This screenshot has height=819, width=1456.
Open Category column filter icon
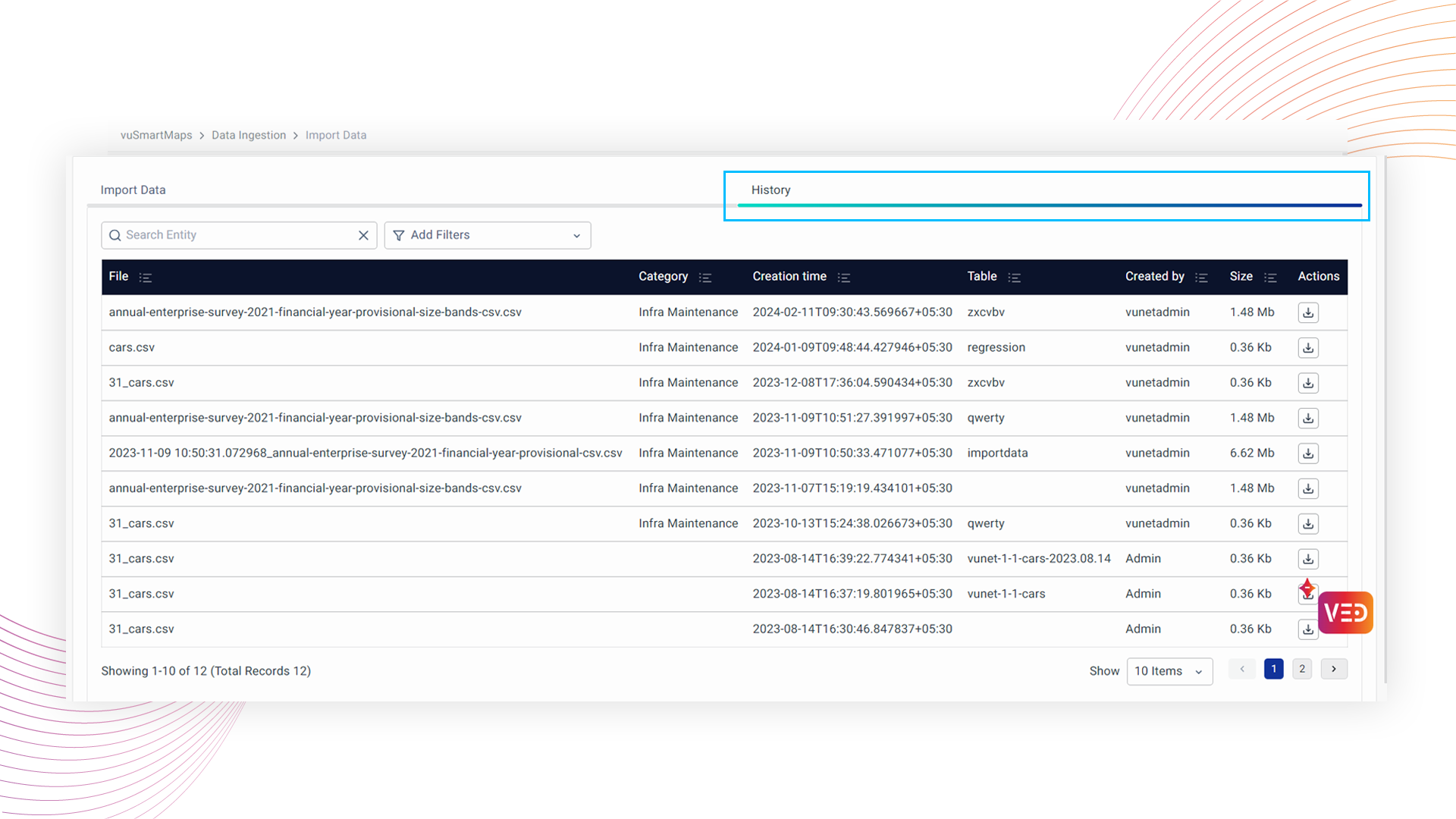[x=705, y=278]
